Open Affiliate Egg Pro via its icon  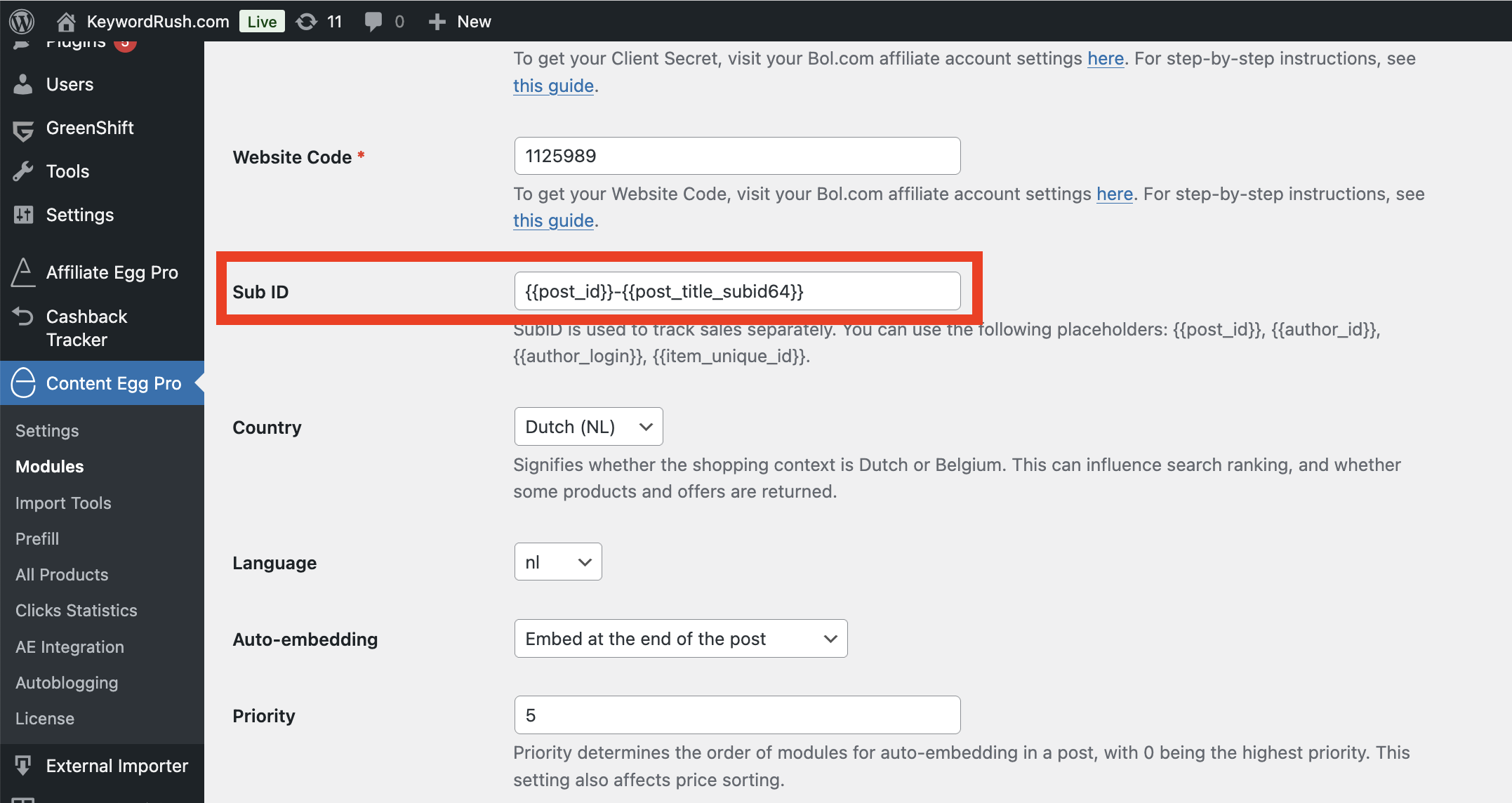(x=22, y=272)
